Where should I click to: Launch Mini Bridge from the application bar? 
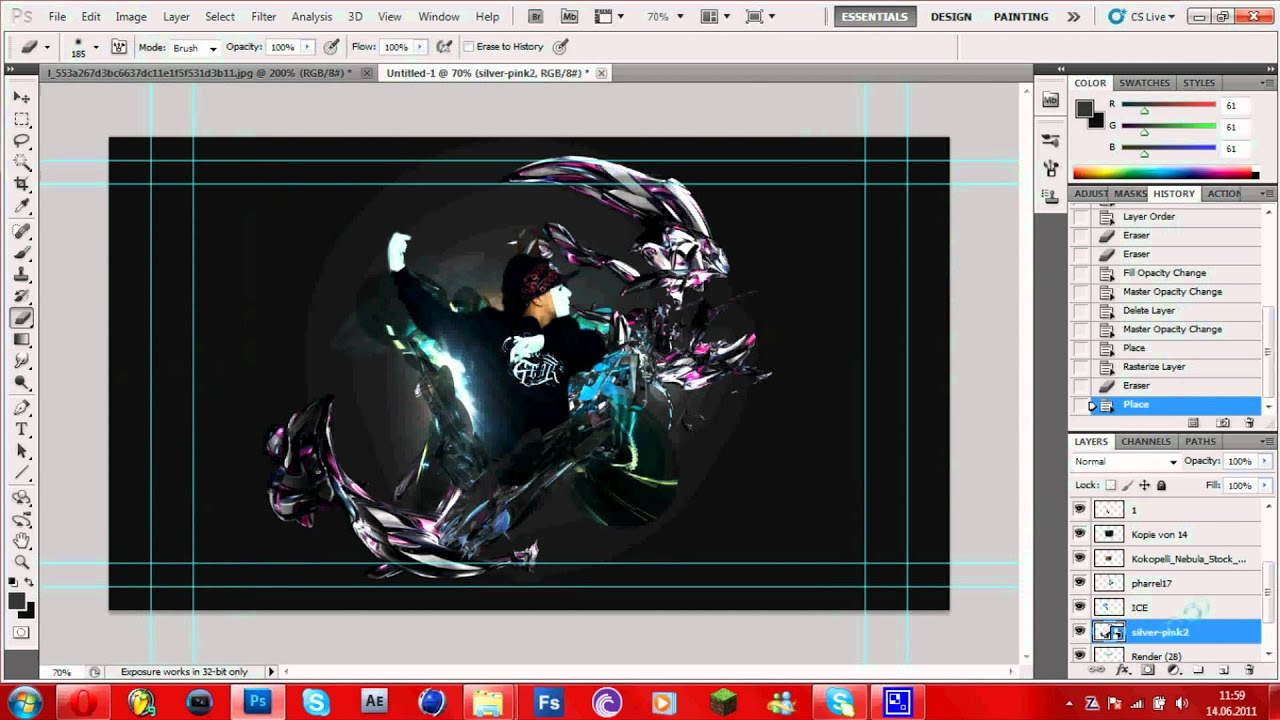click(x=570, y=17)
